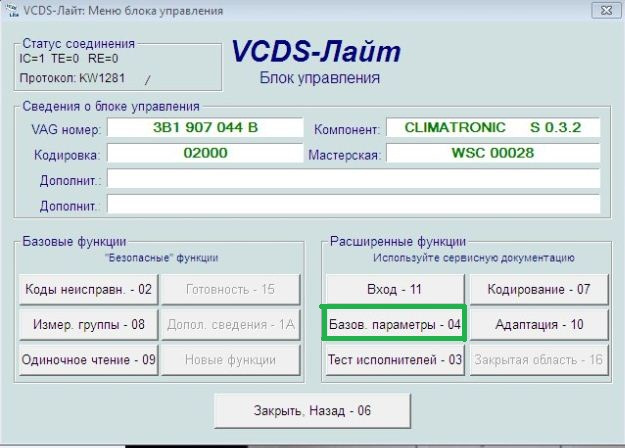This screenshot has height=448, width=625.
Task: Click the Базовые функции group label
Action: 74,241
